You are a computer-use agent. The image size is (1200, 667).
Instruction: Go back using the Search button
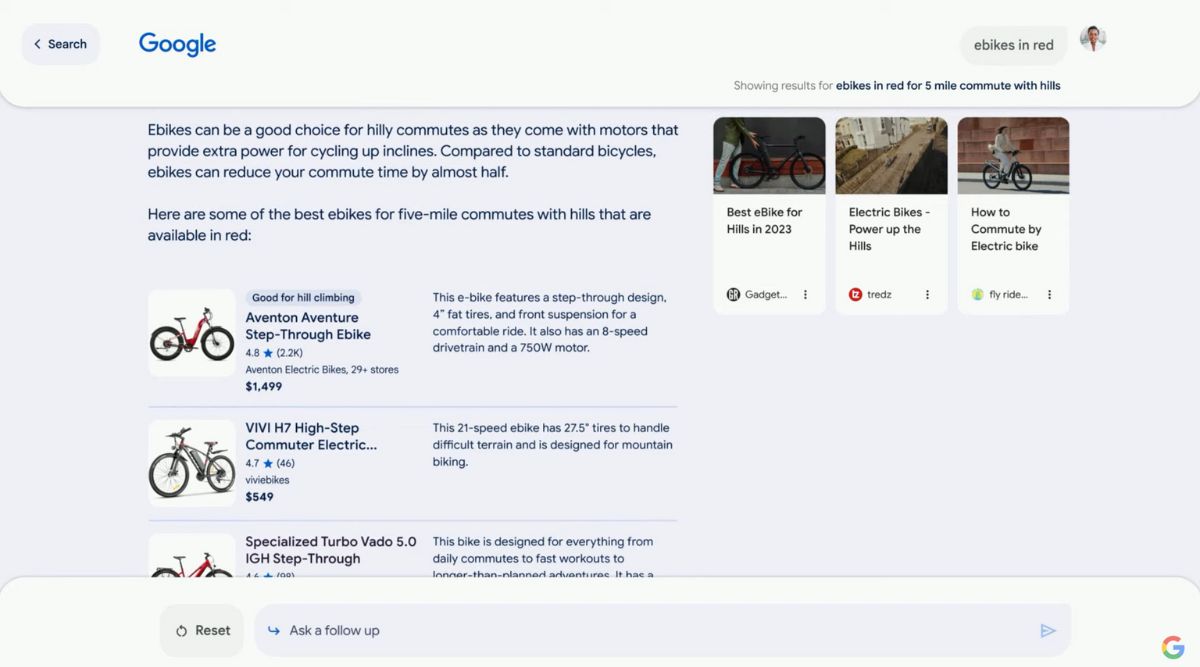pyautogui.click(x=61, y=44)
